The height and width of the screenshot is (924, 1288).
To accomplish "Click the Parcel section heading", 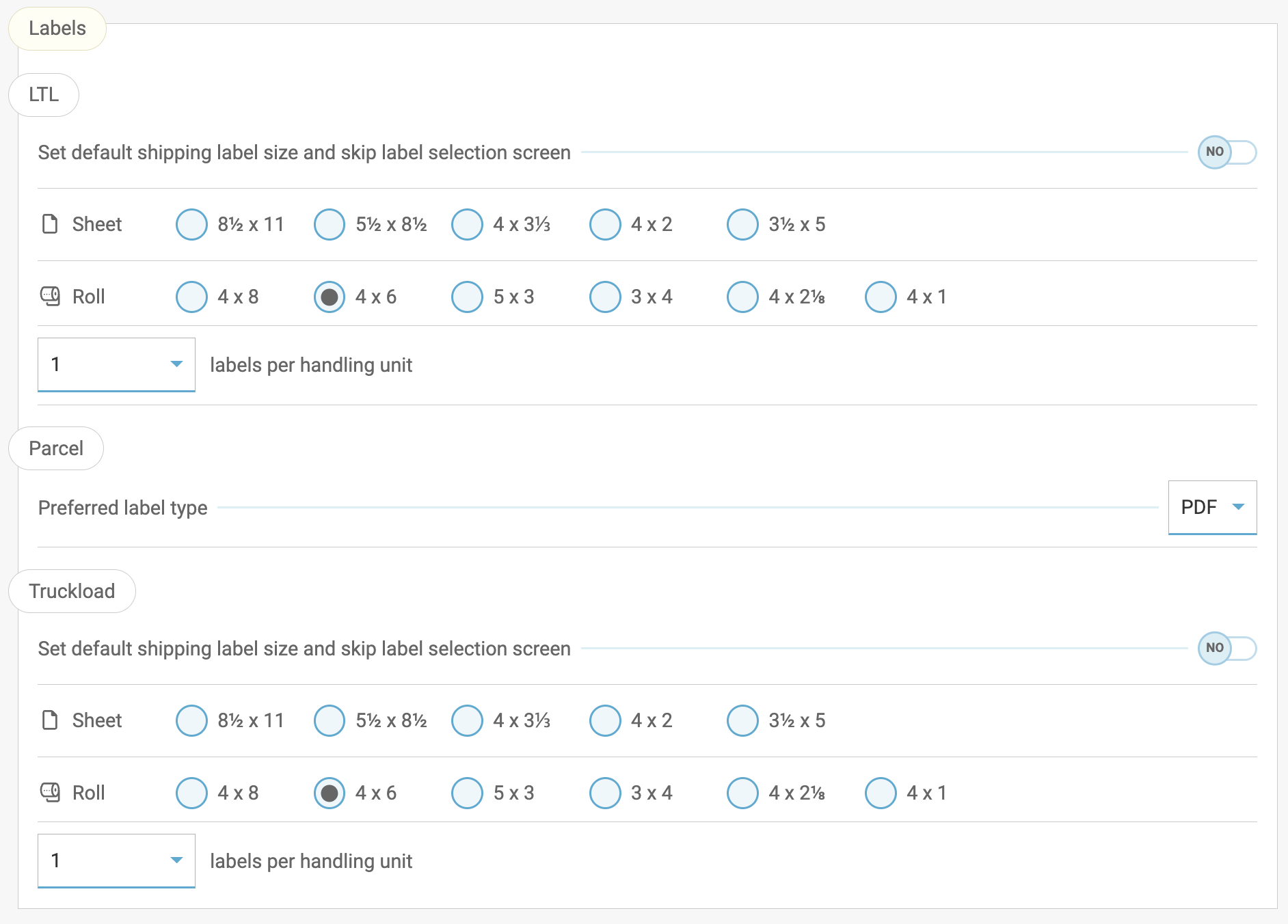I will click(56, 448).
